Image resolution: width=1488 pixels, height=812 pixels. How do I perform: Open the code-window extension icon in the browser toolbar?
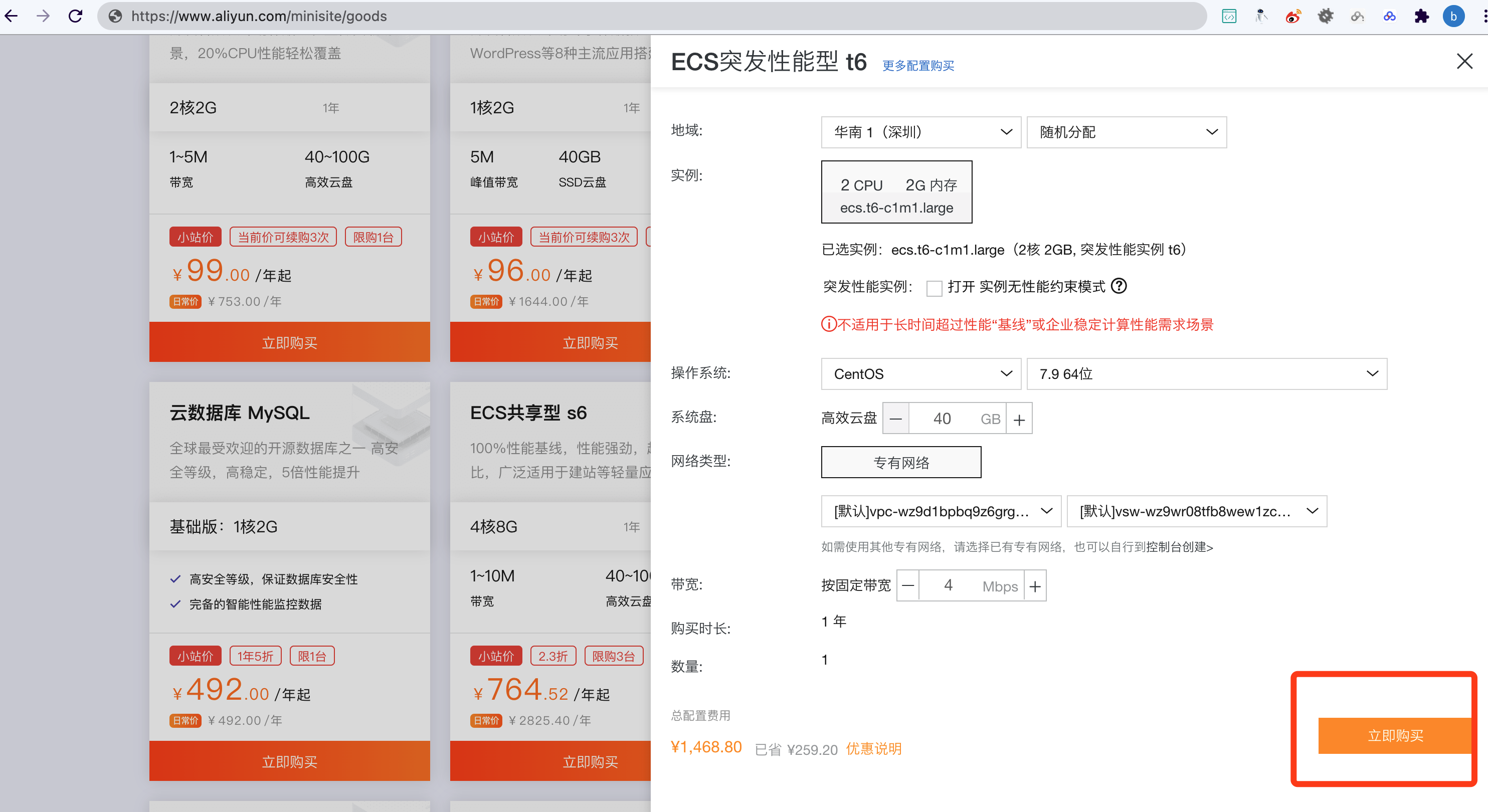(1229, 16)
